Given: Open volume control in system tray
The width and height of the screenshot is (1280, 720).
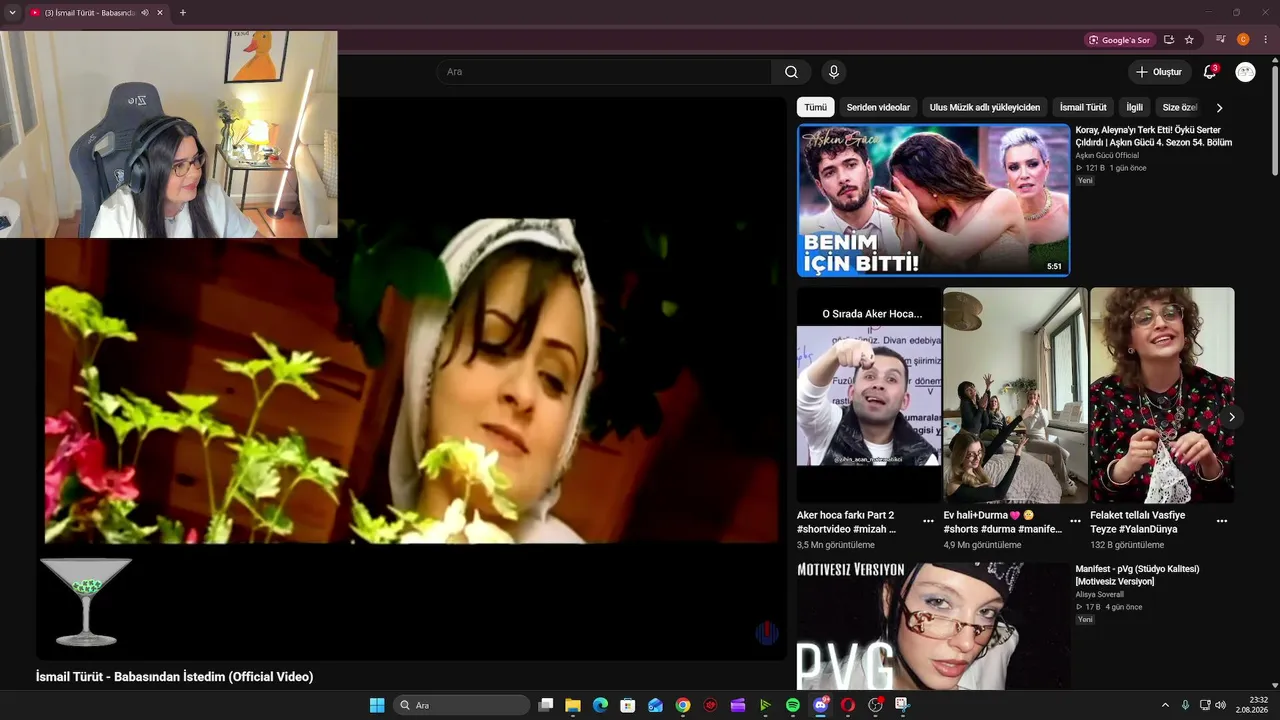Looking at the screenshot, I should (1220, 705).
